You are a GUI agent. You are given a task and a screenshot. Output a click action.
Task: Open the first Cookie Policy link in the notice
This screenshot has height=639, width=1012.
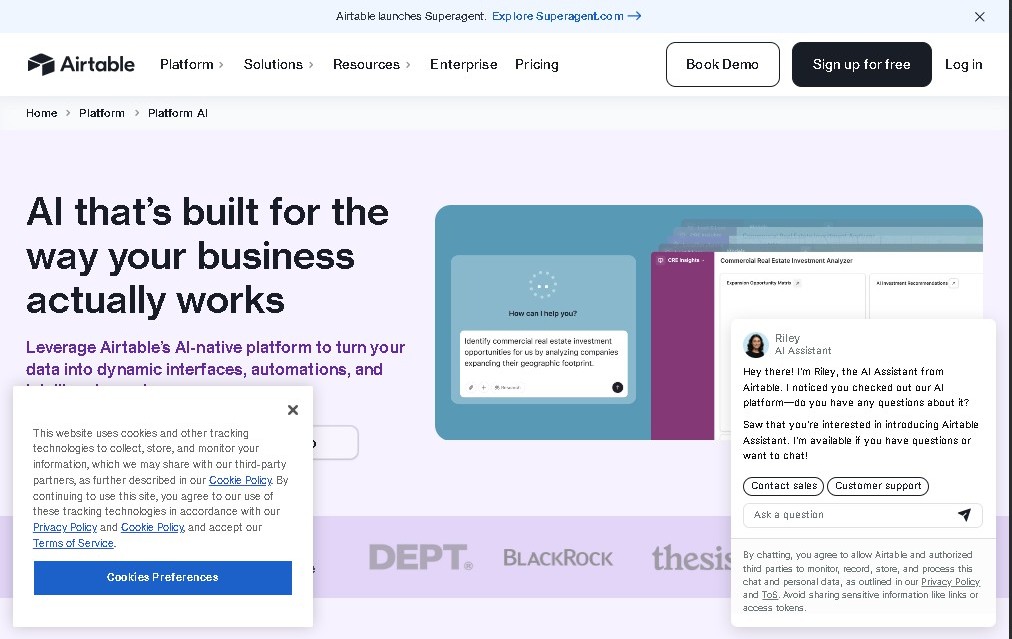(x=240, y=480)
